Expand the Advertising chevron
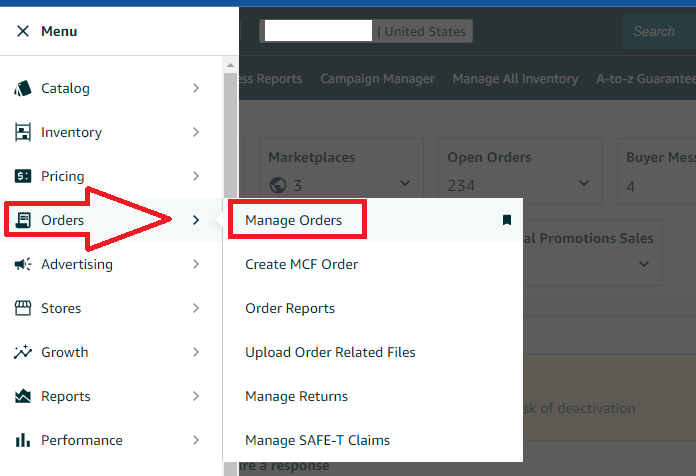Screen dimensions: 696x476 (196, 264)
